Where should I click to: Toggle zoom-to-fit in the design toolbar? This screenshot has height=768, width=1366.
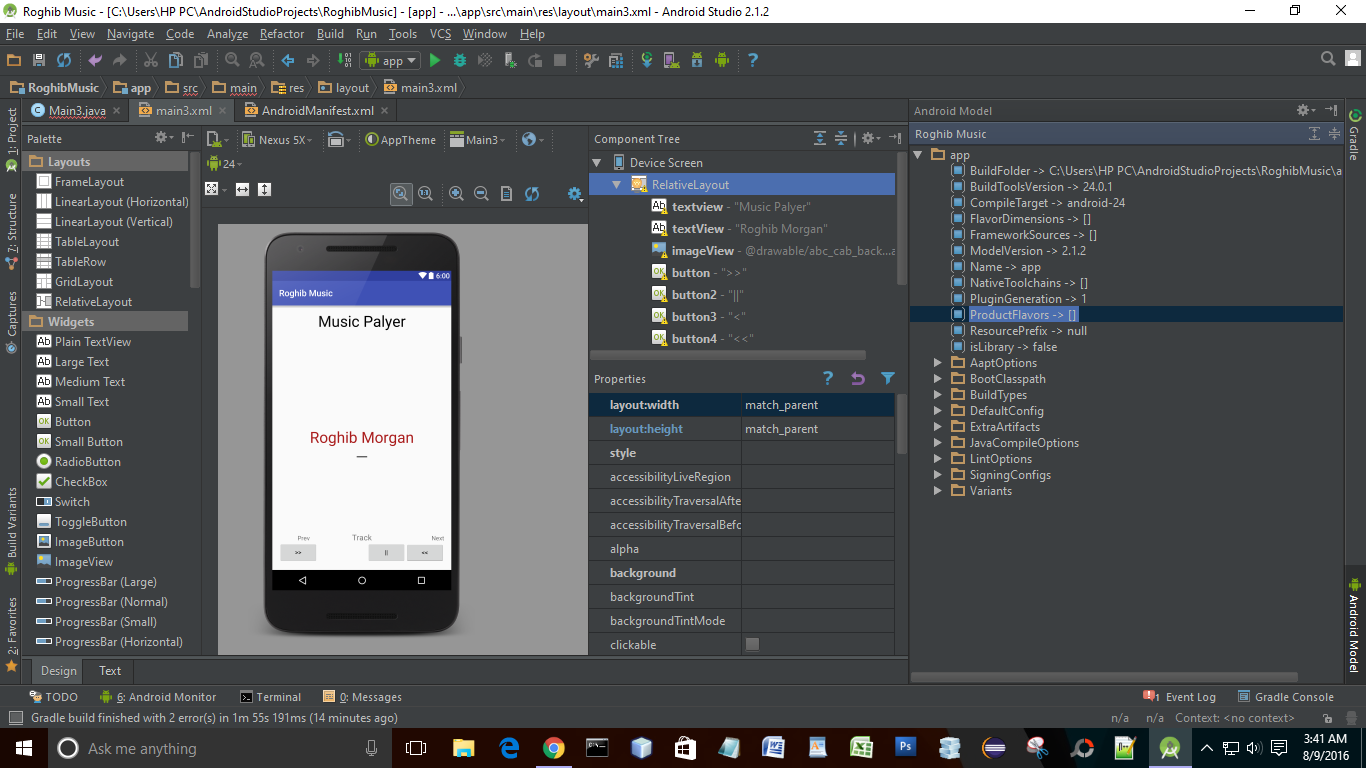click(401, 193)
